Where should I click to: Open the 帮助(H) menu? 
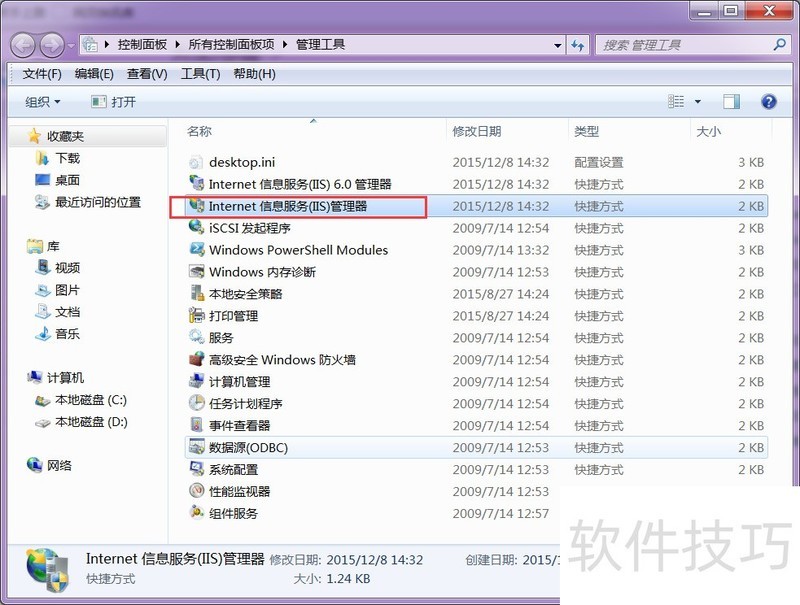click(x=254, y=74)
